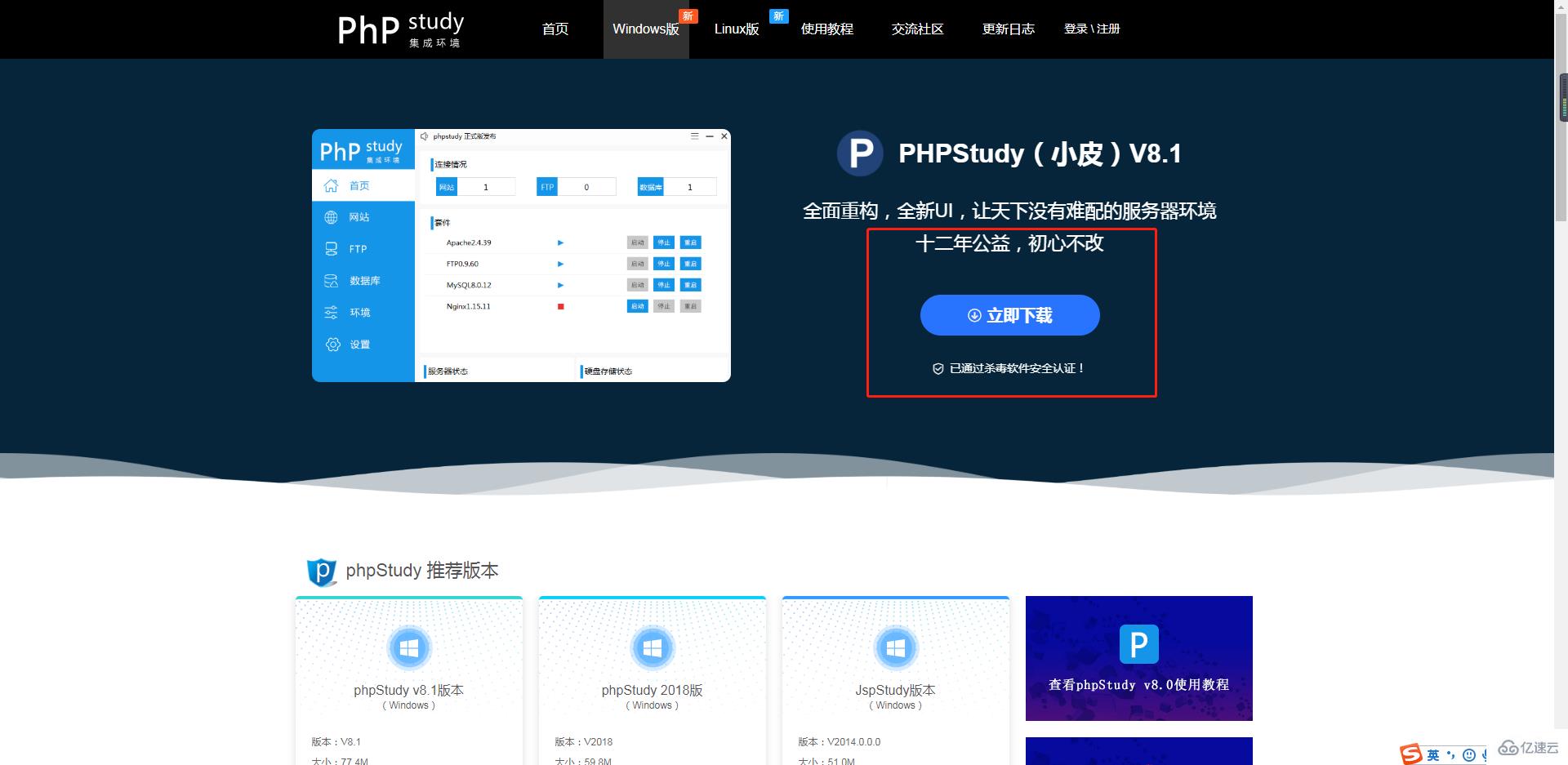Click the FTP server icon in preview sidebar
1568x765 pixels.
tap(331, 249)
